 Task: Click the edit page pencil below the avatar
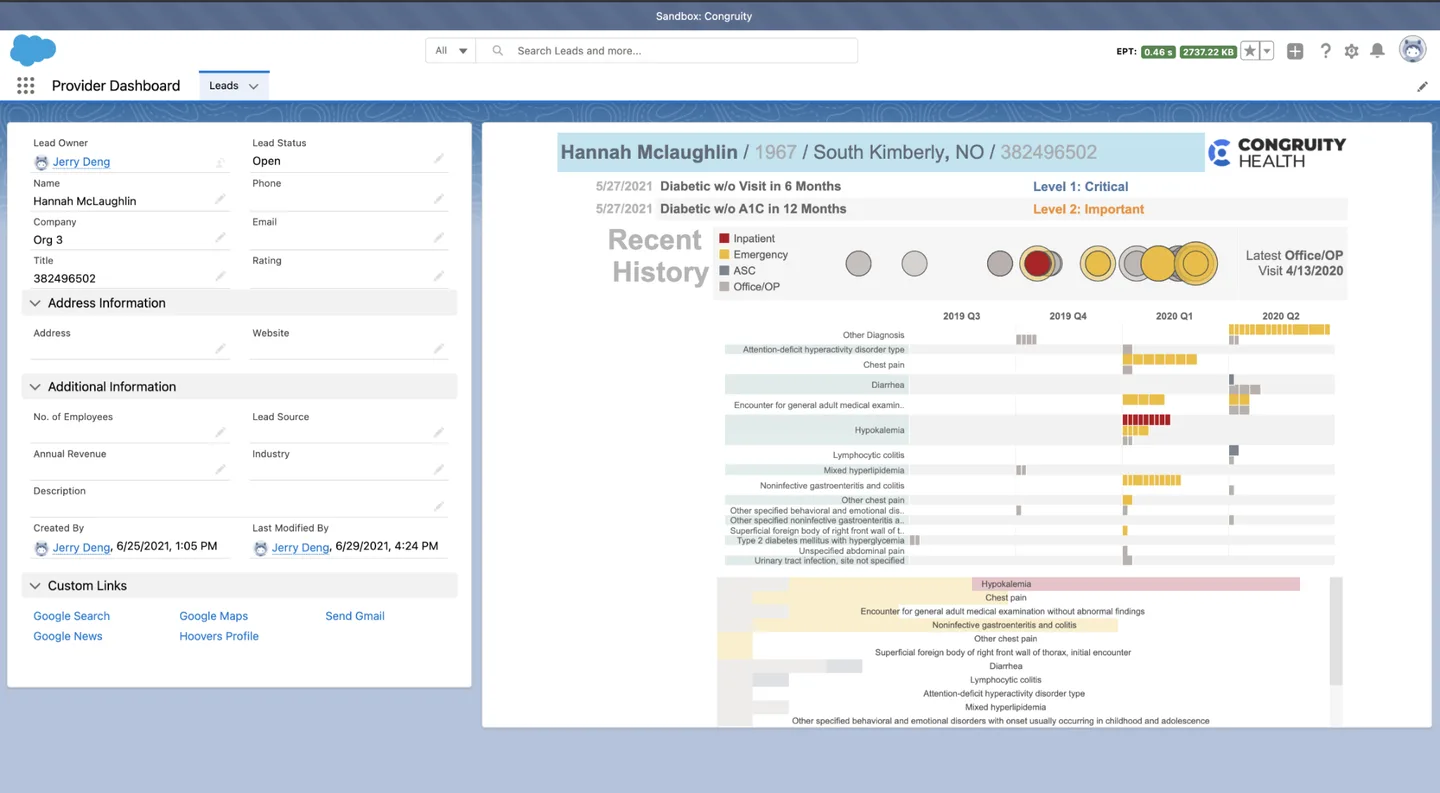(x=1423, y=87)
